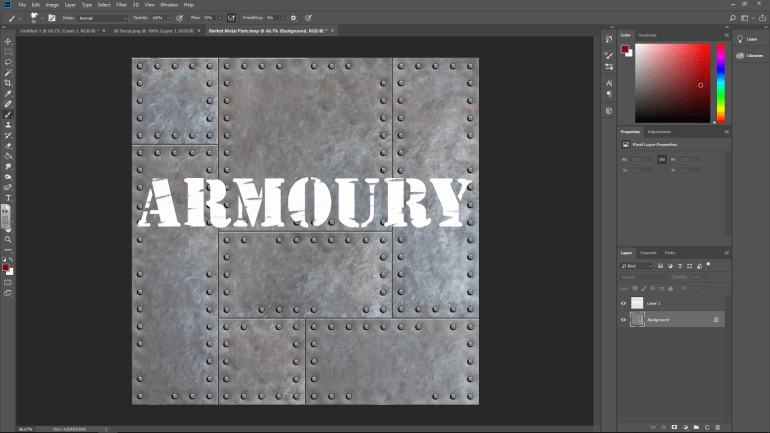Screen dimensions: 770x433
Task: Select the Move tool
Action: click(x=8, y=40)
